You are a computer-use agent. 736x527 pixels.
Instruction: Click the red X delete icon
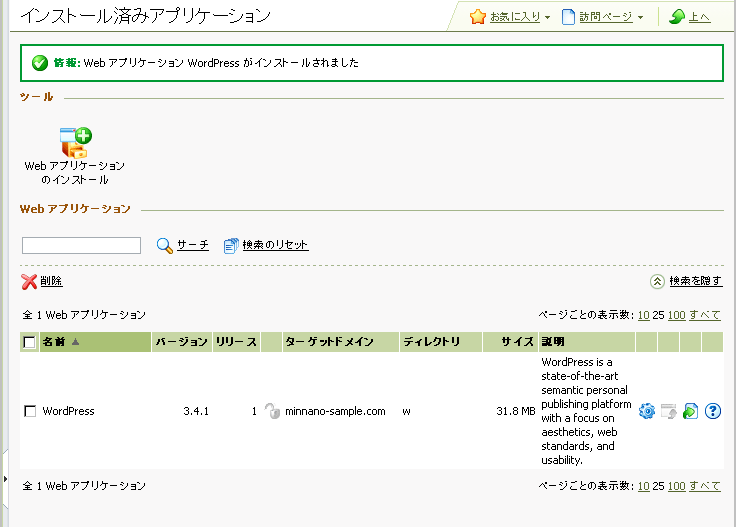point(29,282)
